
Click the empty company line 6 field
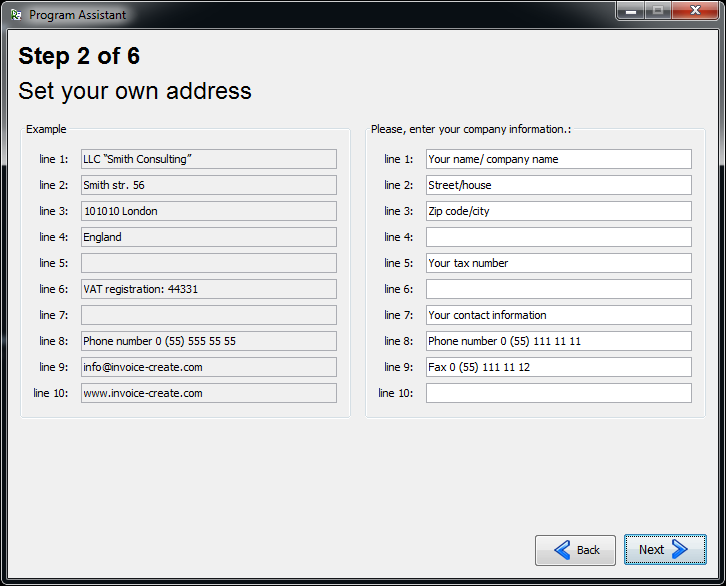point(559,289)
